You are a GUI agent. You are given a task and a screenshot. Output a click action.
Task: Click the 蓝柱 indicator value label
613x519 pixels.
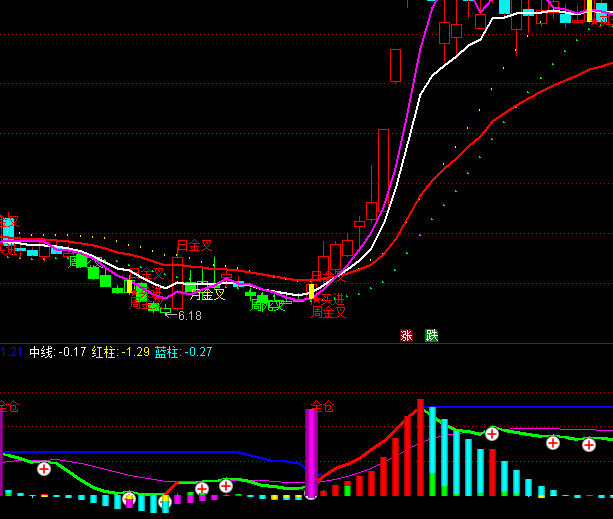click(183, 352)
